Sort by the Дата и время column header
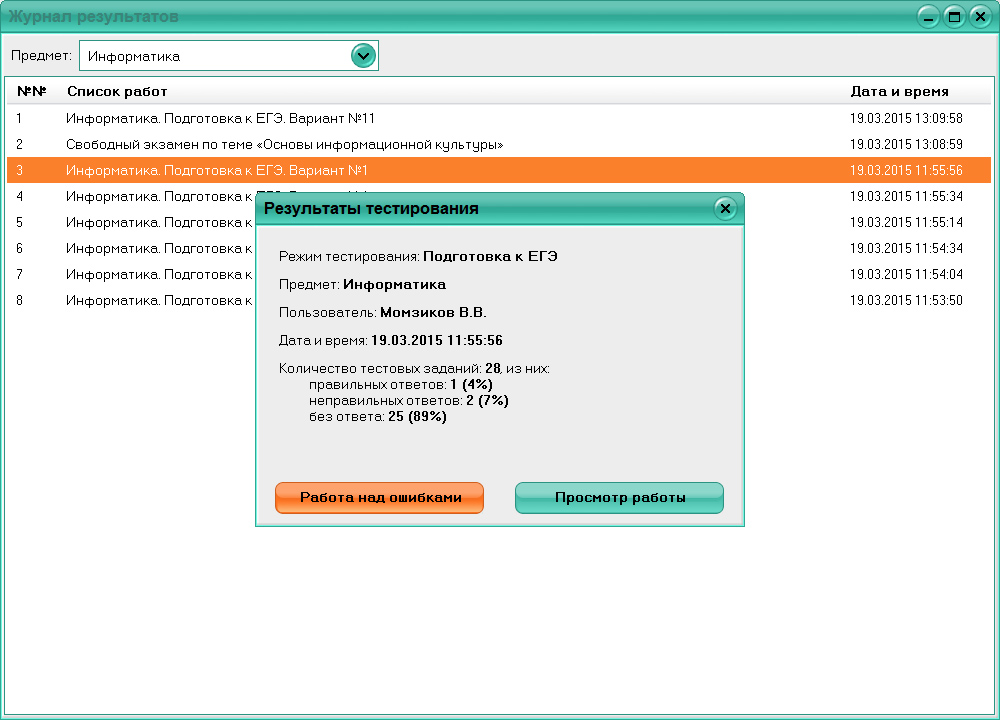 coord(899,91)
